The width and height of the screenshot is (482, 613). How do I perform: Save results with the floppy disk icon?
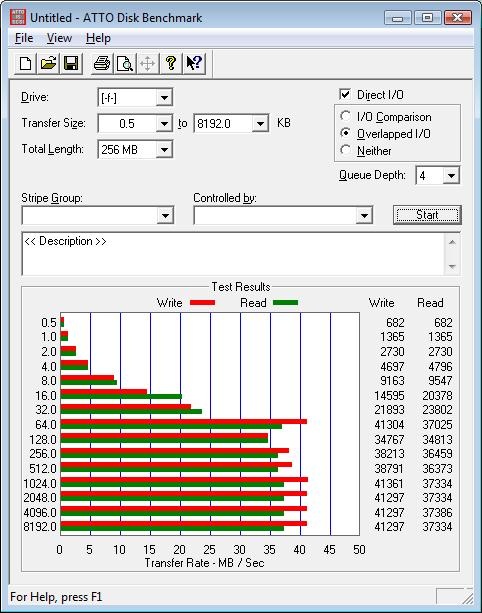click(x=71, y=63)
